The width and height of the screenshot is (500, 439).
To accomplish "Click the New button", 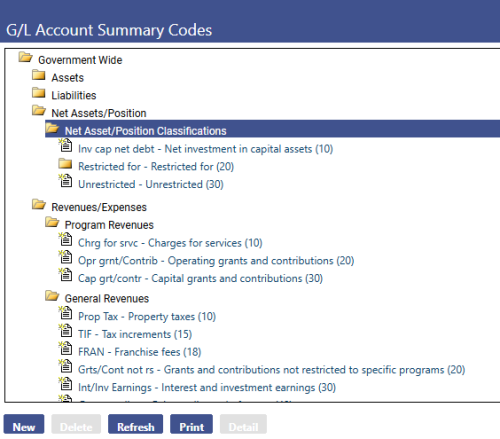I will pyautogui.click(x=24, y=424).
